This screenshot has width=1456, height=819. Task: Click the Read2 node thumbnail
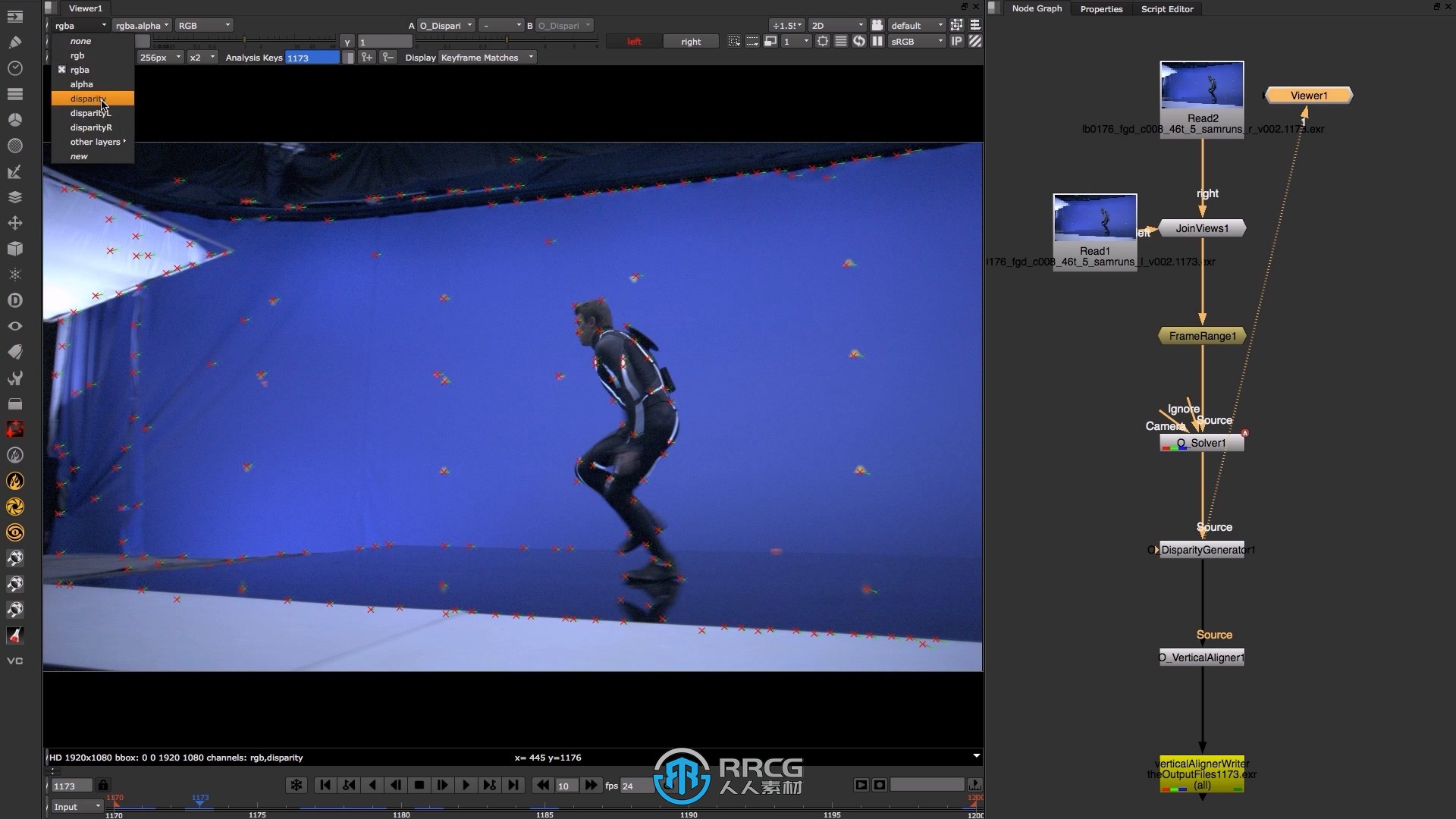tap(1202, 86)
